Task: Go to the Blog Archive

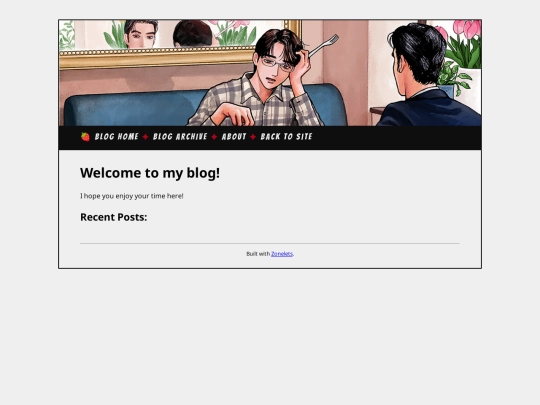Action: (x=180, y=137)
